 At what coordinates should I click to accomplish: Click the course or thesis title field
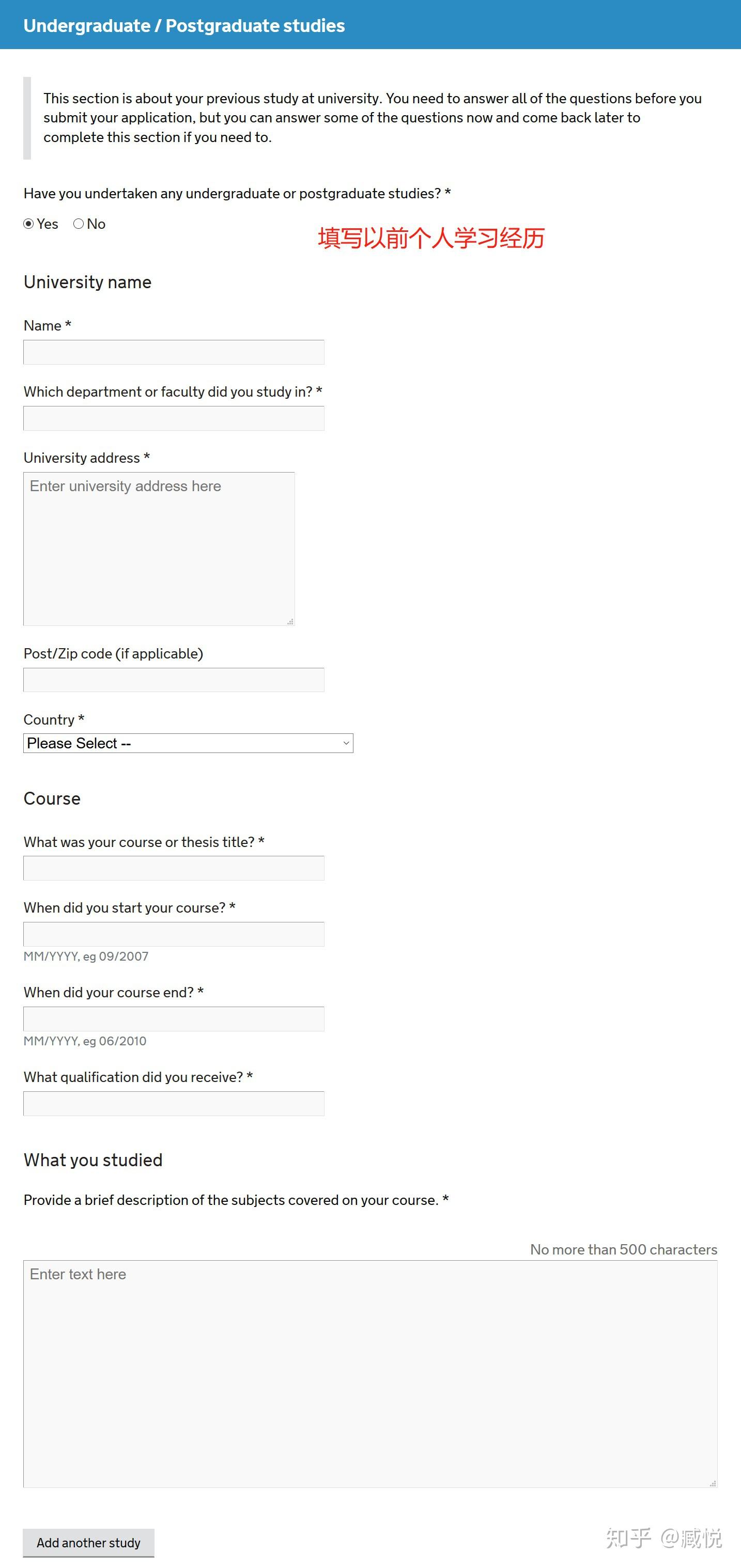(174, 869)
